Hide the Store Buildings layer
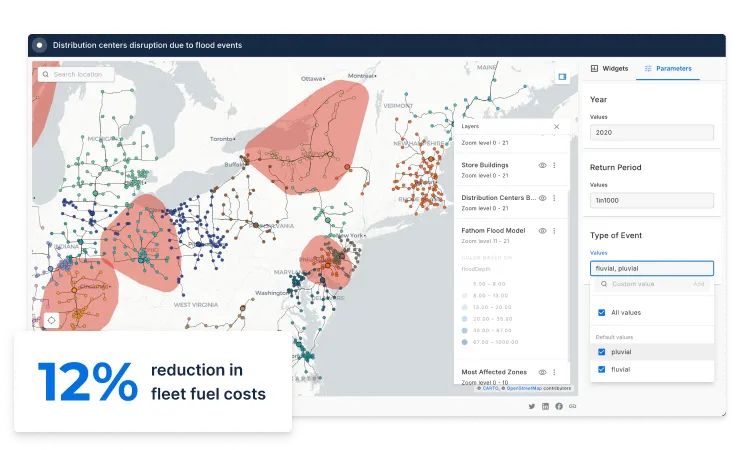 tap(542, 165)
